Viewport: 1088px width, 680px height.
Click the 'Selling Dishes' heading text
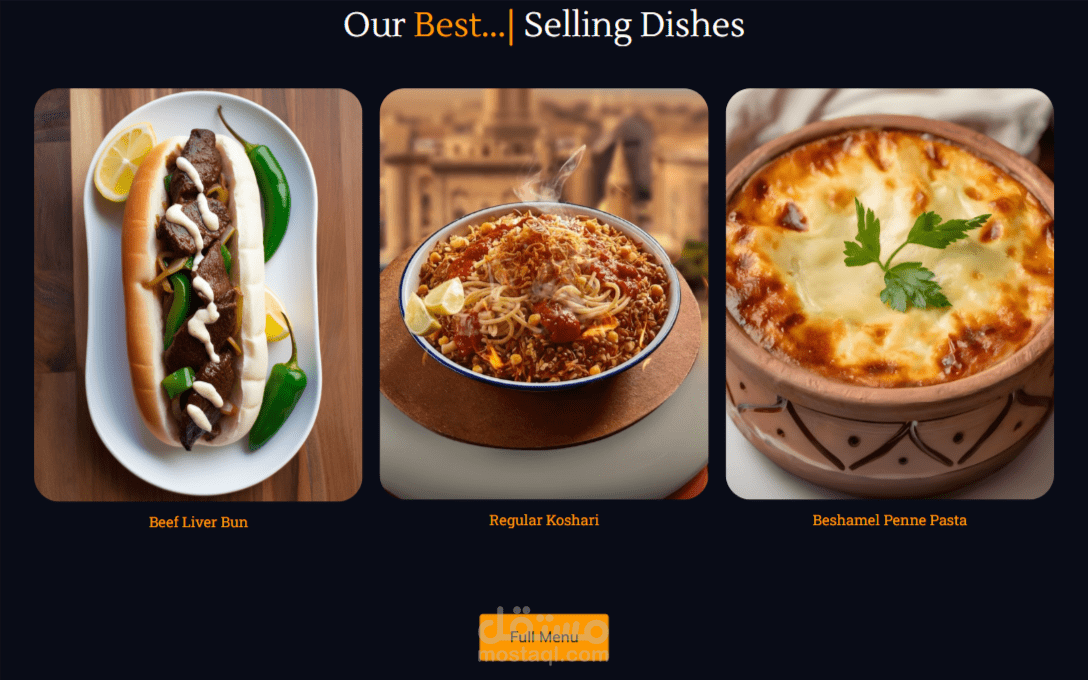pos(634,26)
